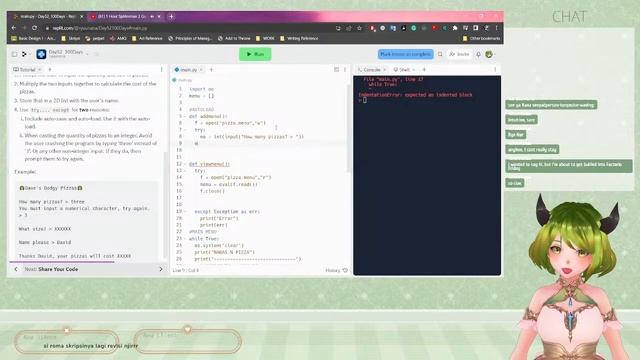640x360 pixels.
Task: Open the Writing Reference bookmark folder
Action: coord(299,38)
